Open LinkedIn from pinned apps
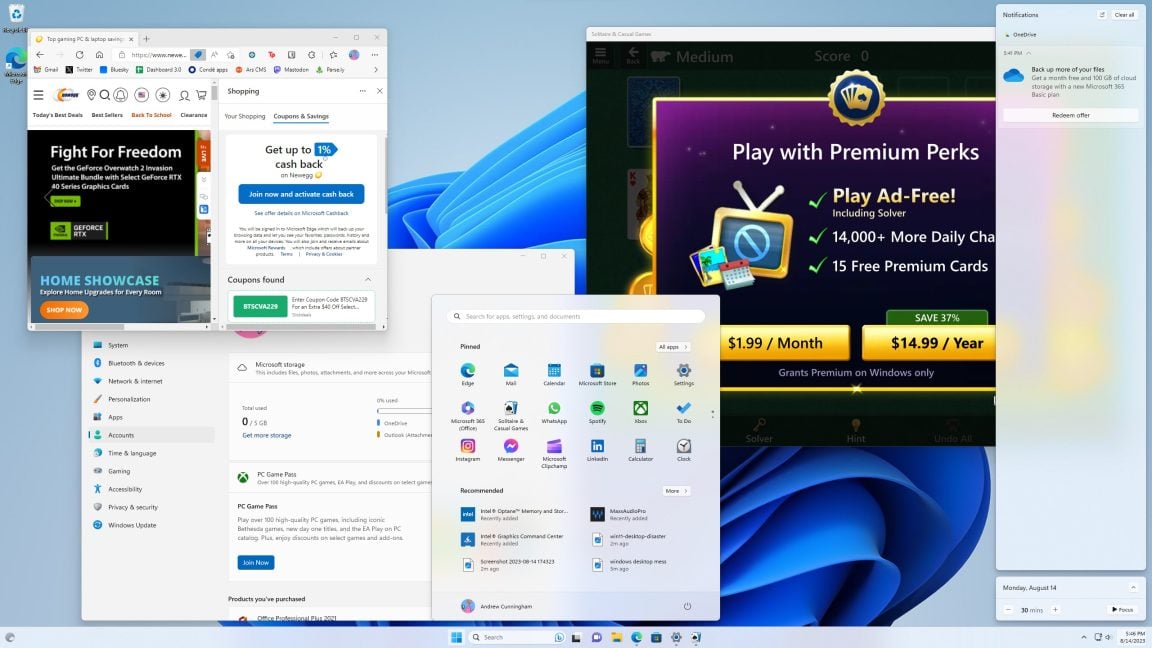Image resolution: width=1152 pixels, height=648 pixels. click(x=597, y=450)
